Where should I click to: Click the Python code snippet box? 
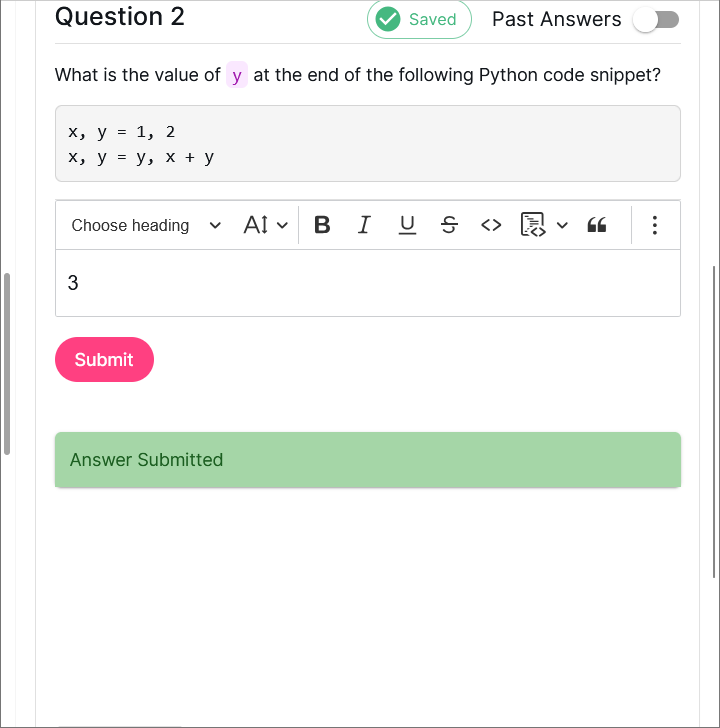368,144
